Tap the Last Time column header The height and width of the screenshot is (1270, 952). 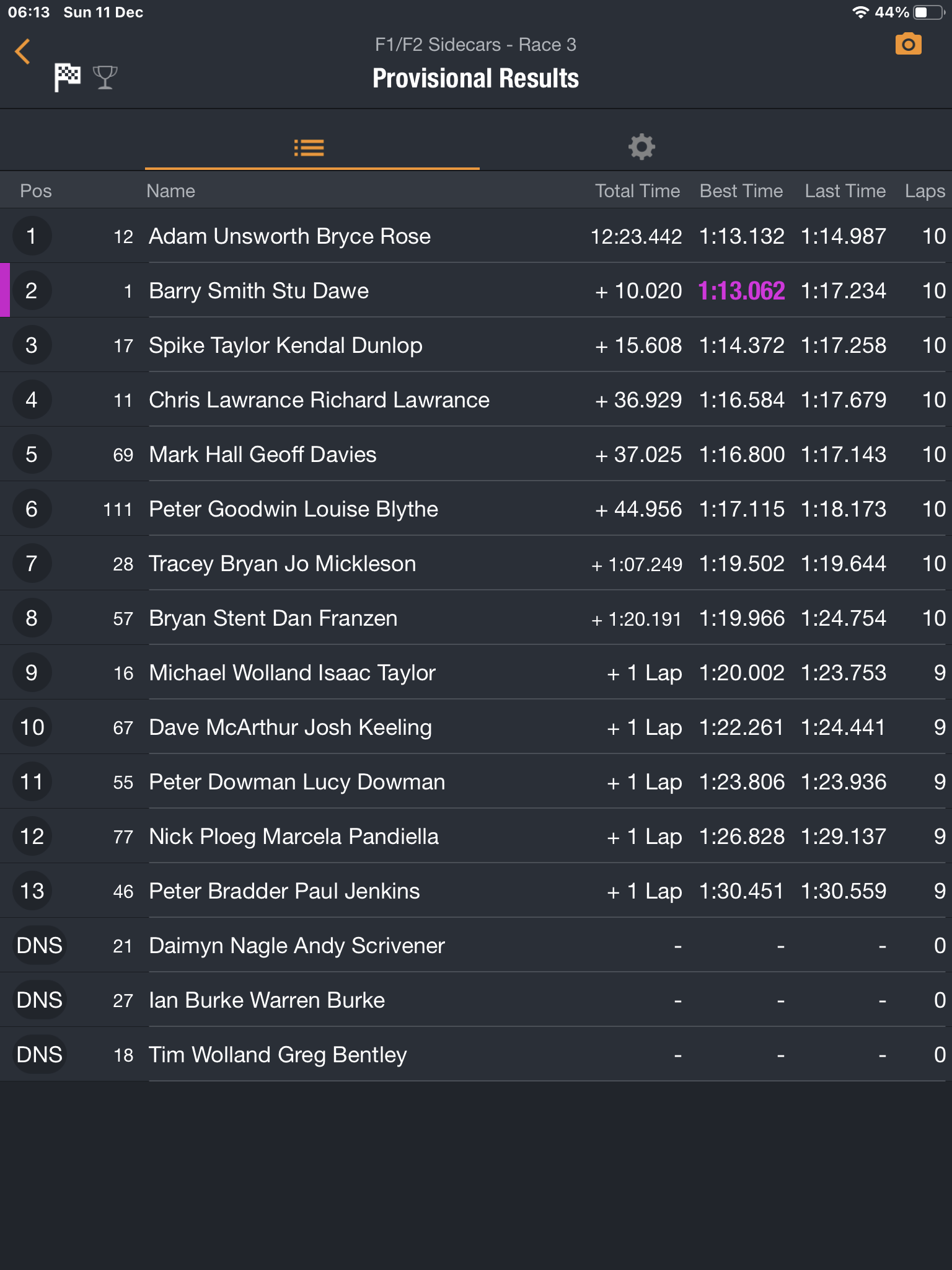coord(845,191)
